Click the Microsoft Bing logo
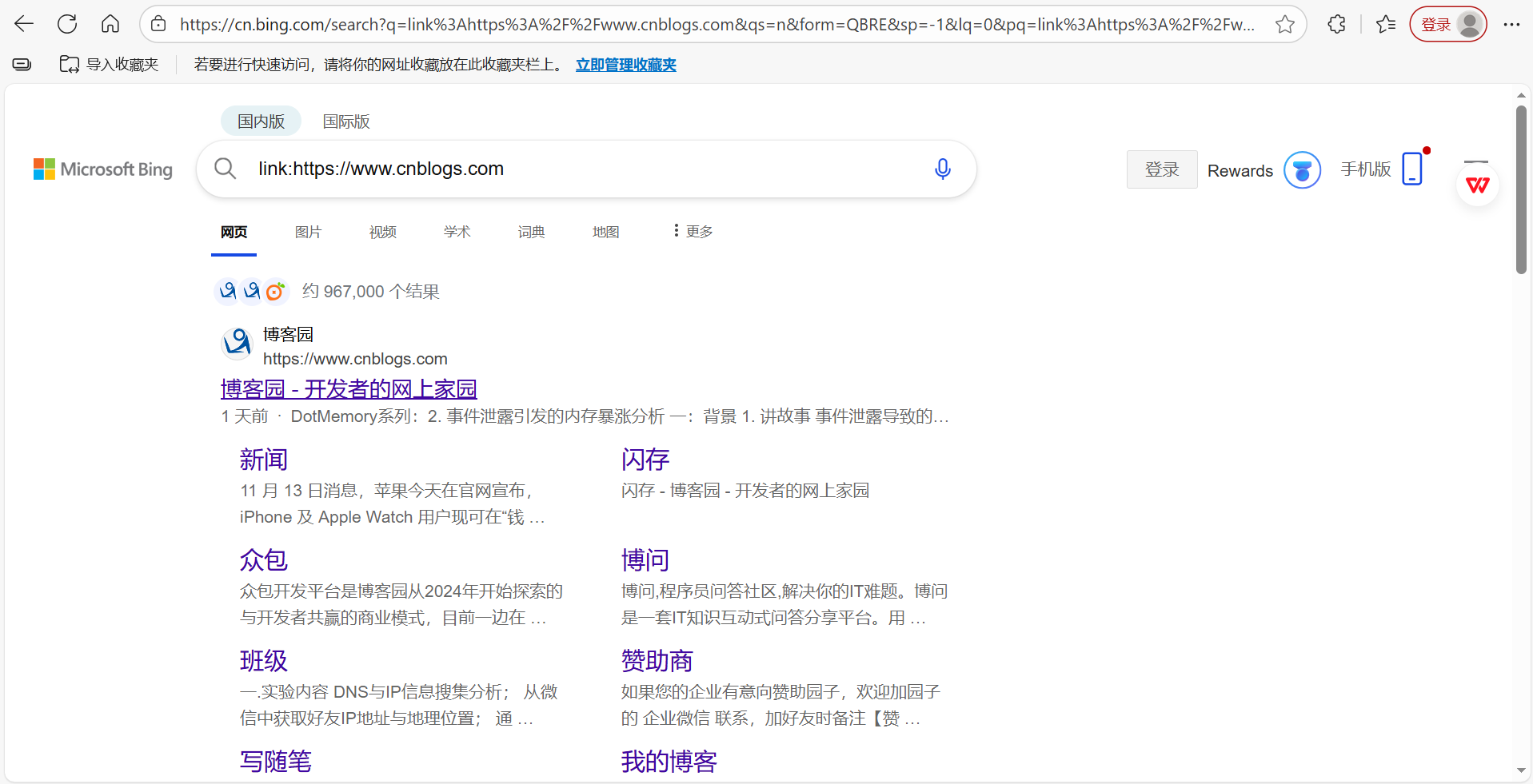This screenshot has height=784, width=1533. 102,169
